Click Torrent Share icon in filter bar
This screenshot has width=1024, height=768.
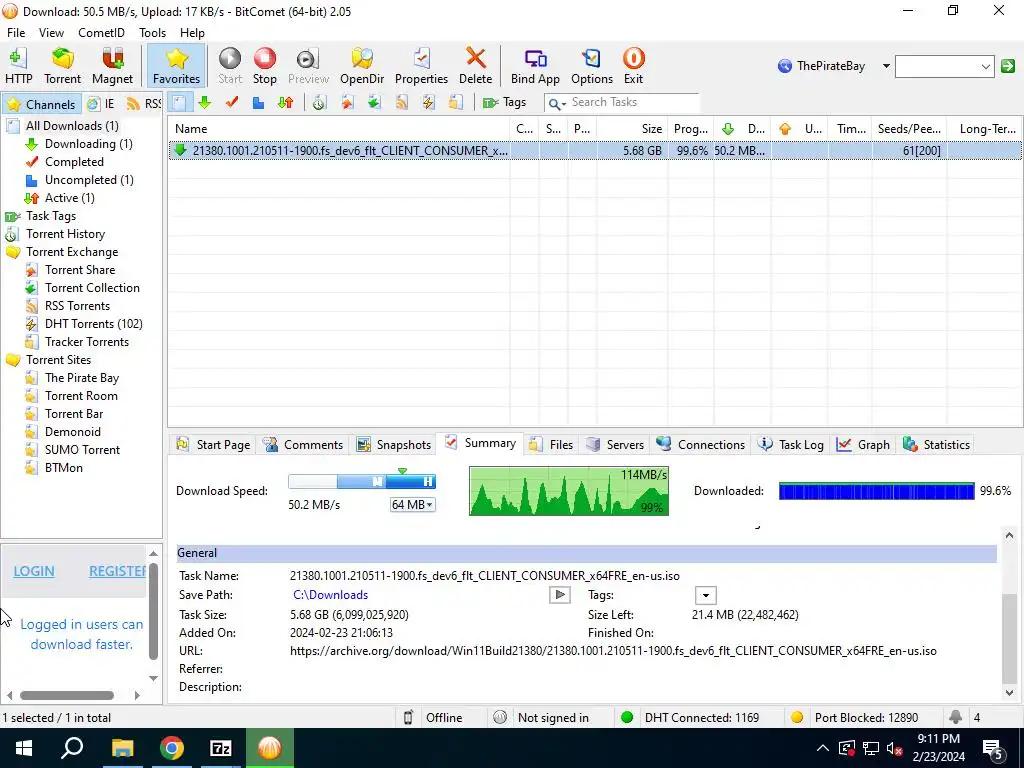pos(347,103)
